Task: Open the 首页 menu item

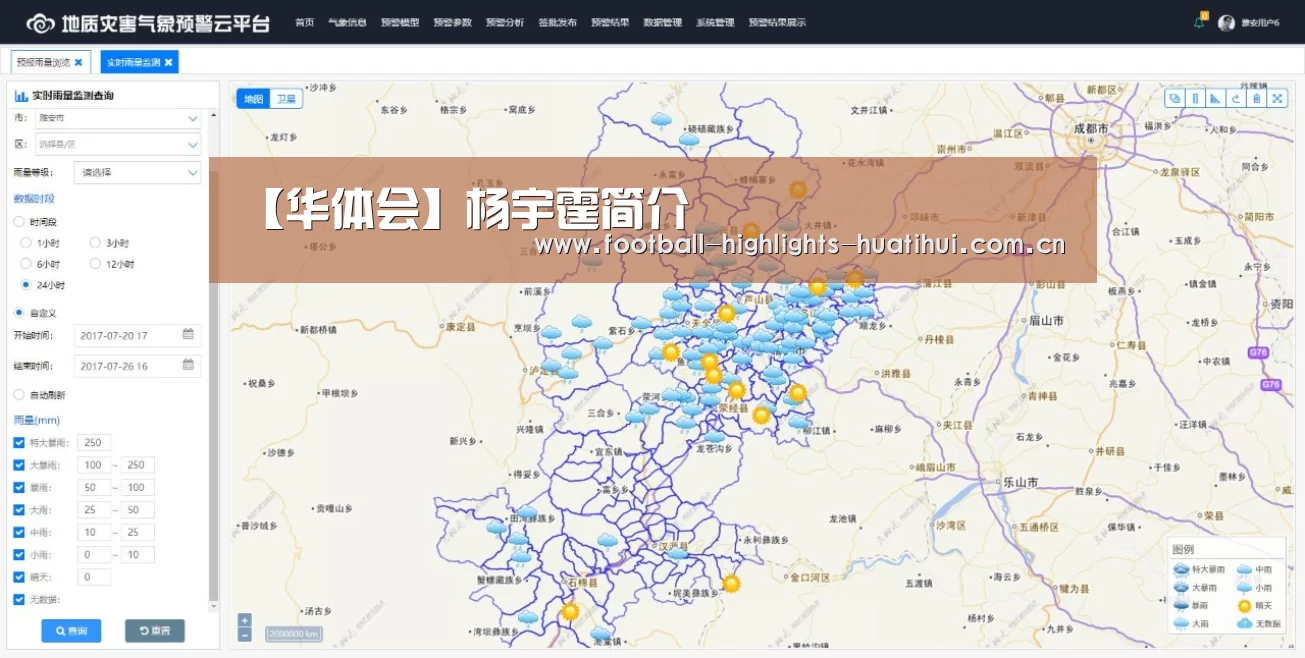Action: [305, 23]
